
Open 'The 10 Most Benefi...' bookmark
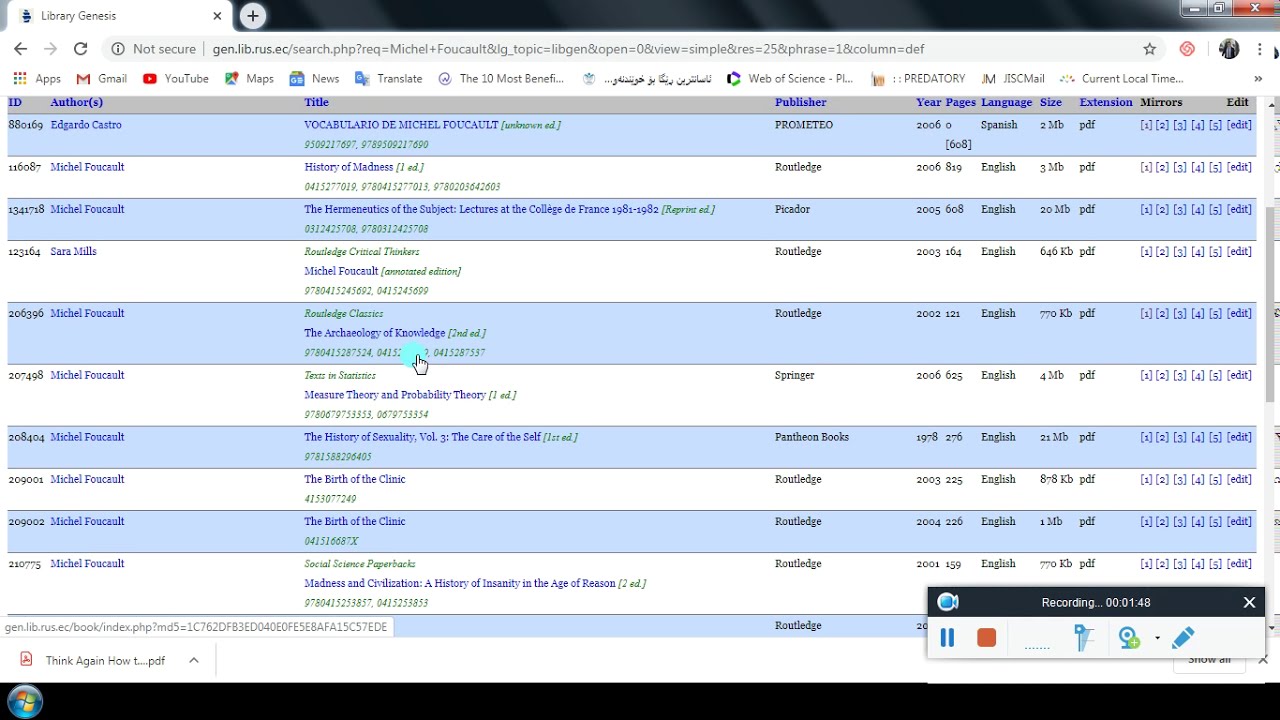tap(501, 78)
